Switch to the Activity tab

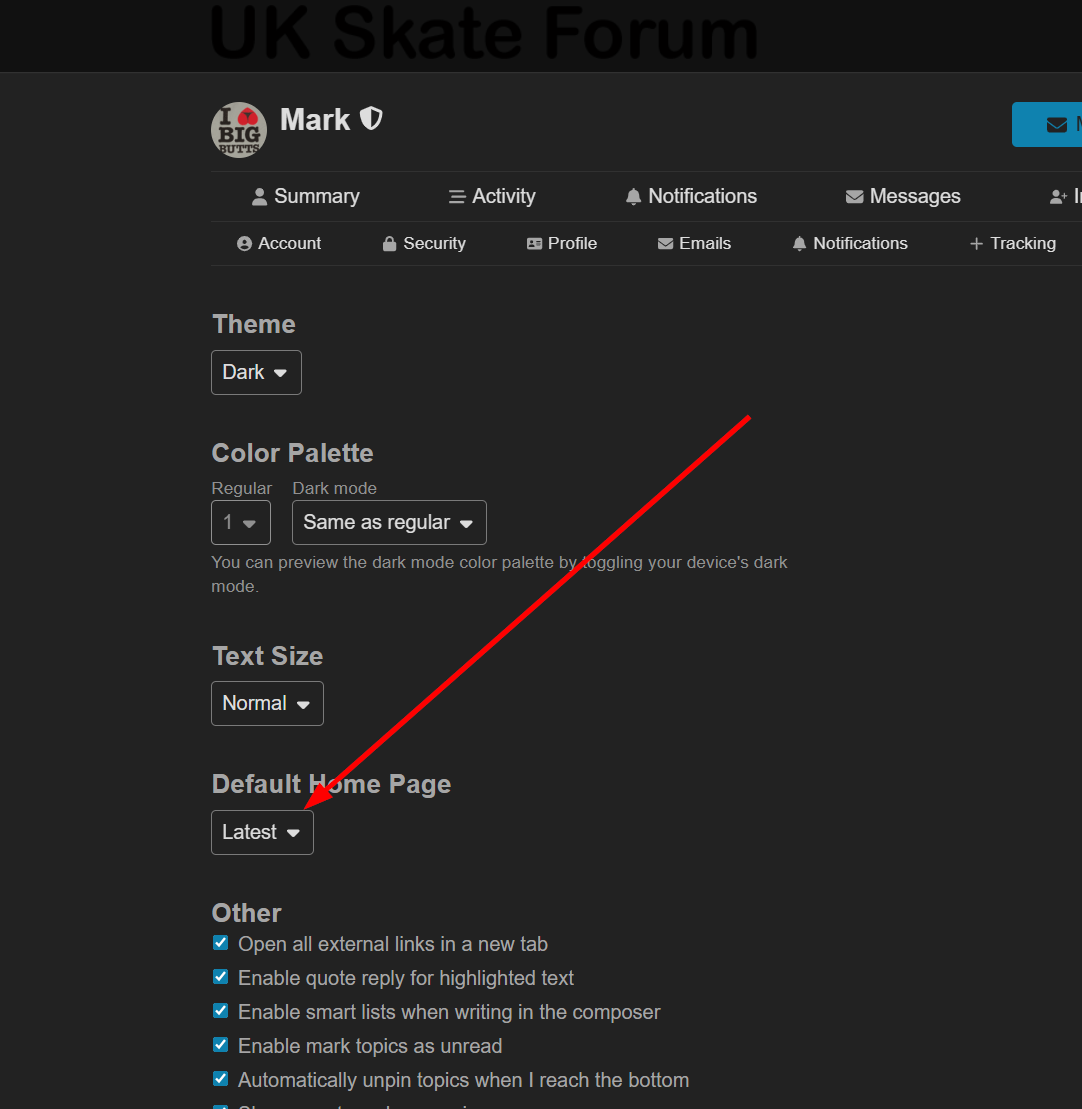[492, 197]
